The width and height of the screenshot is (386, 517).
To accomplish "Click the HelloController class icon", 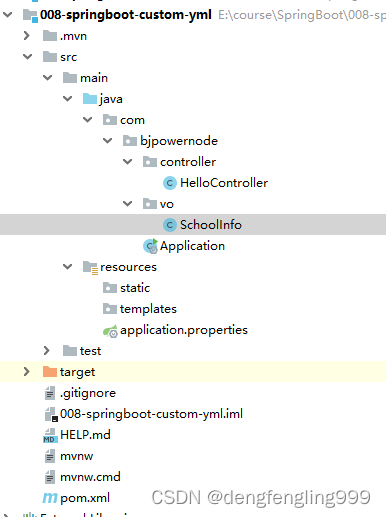I will tap(170, 183).
